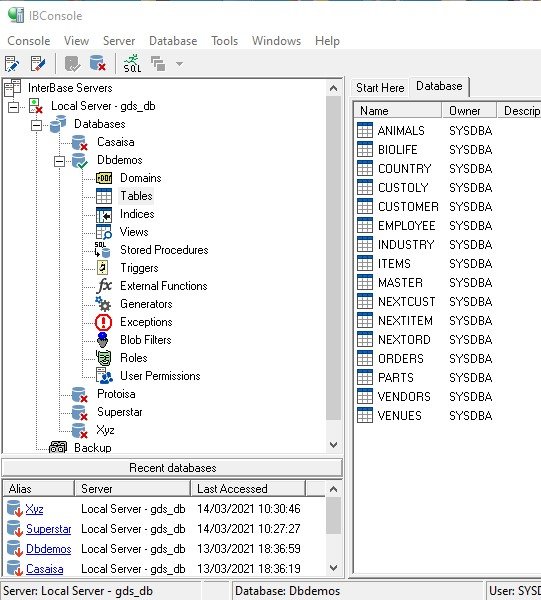Image resolution: width=541 pixels, height=600 pixels.
Task: Select the User Permissions tree label
Action: 160,376
